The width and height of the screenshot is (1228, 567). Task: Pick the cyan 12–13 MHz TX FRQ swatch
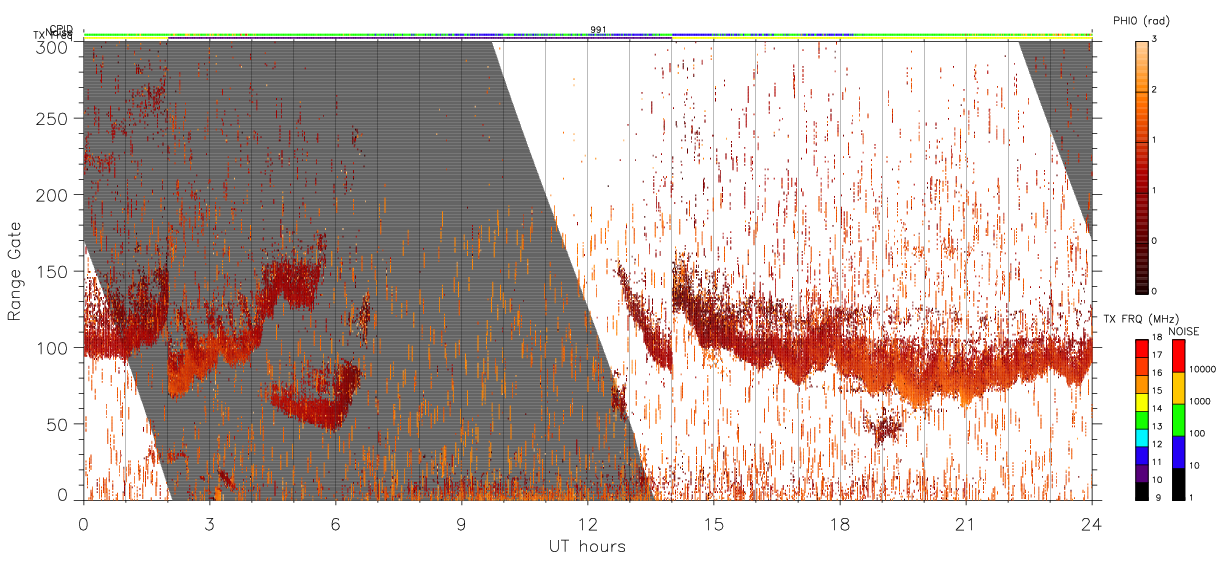click(1140, 437)
